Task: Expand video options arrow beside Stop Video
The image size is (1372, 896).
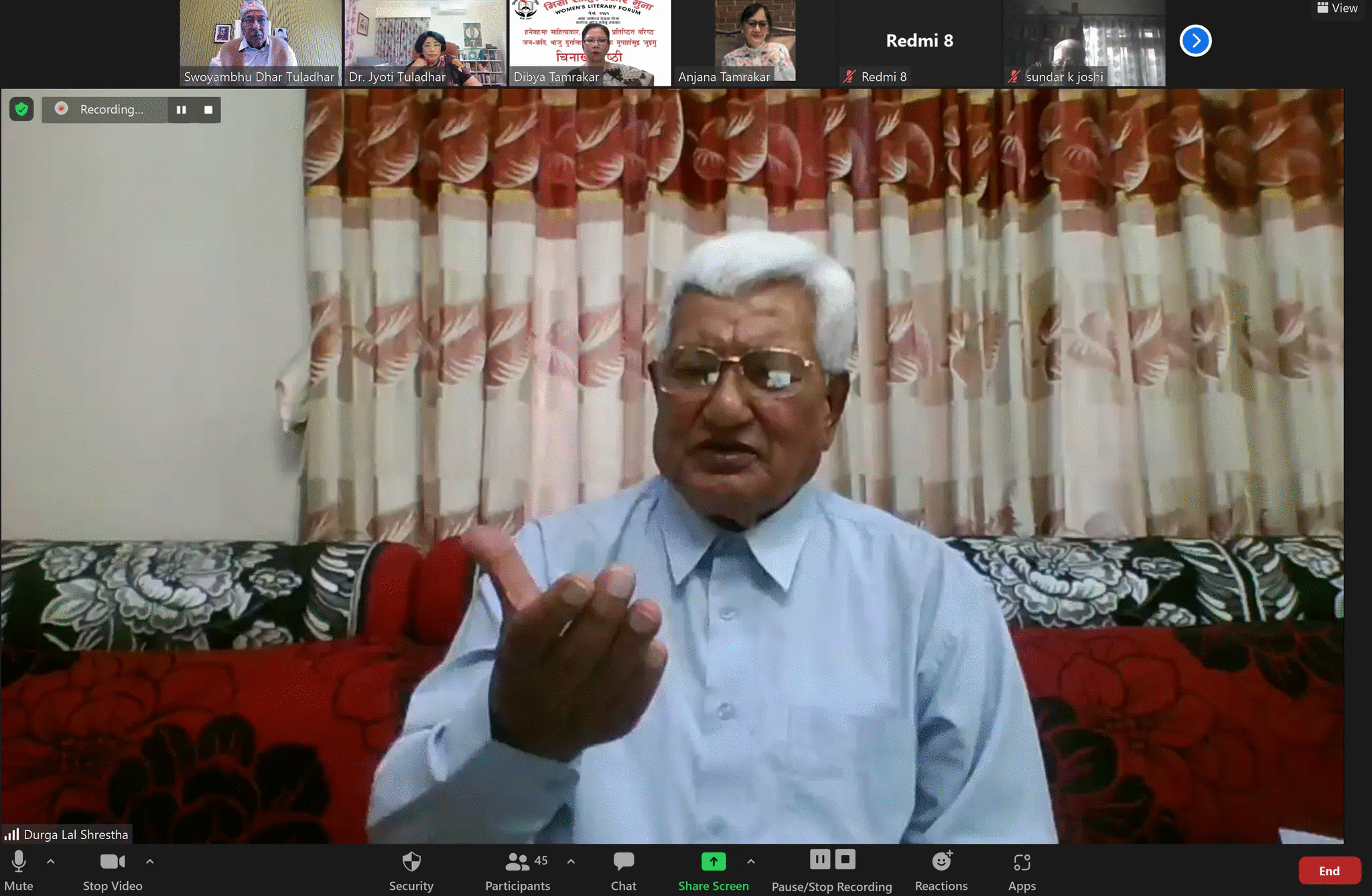Action: pos(150,862)
